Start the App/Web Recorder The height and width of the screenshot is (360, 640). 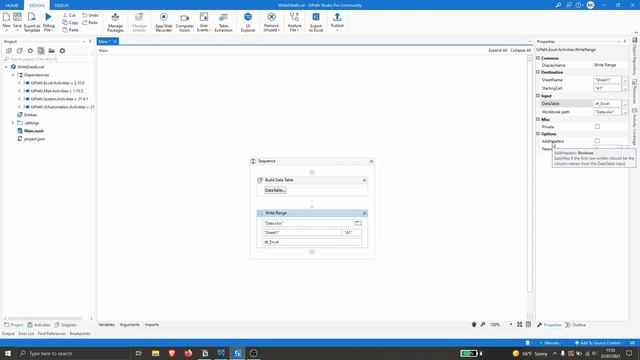(x=164, y=22)
